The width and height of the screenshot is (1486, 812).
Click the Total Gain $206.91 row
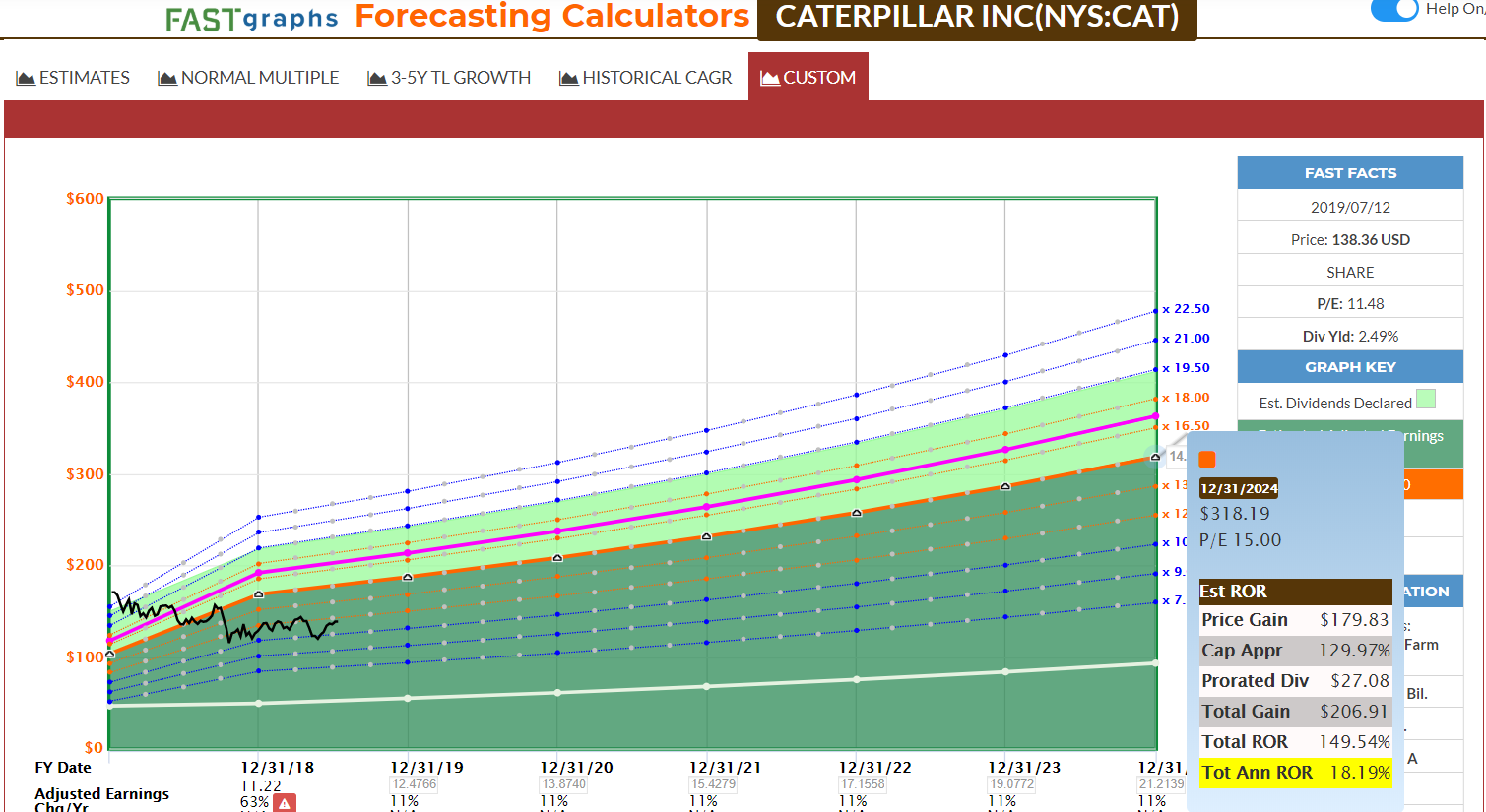coord(1296,712)
